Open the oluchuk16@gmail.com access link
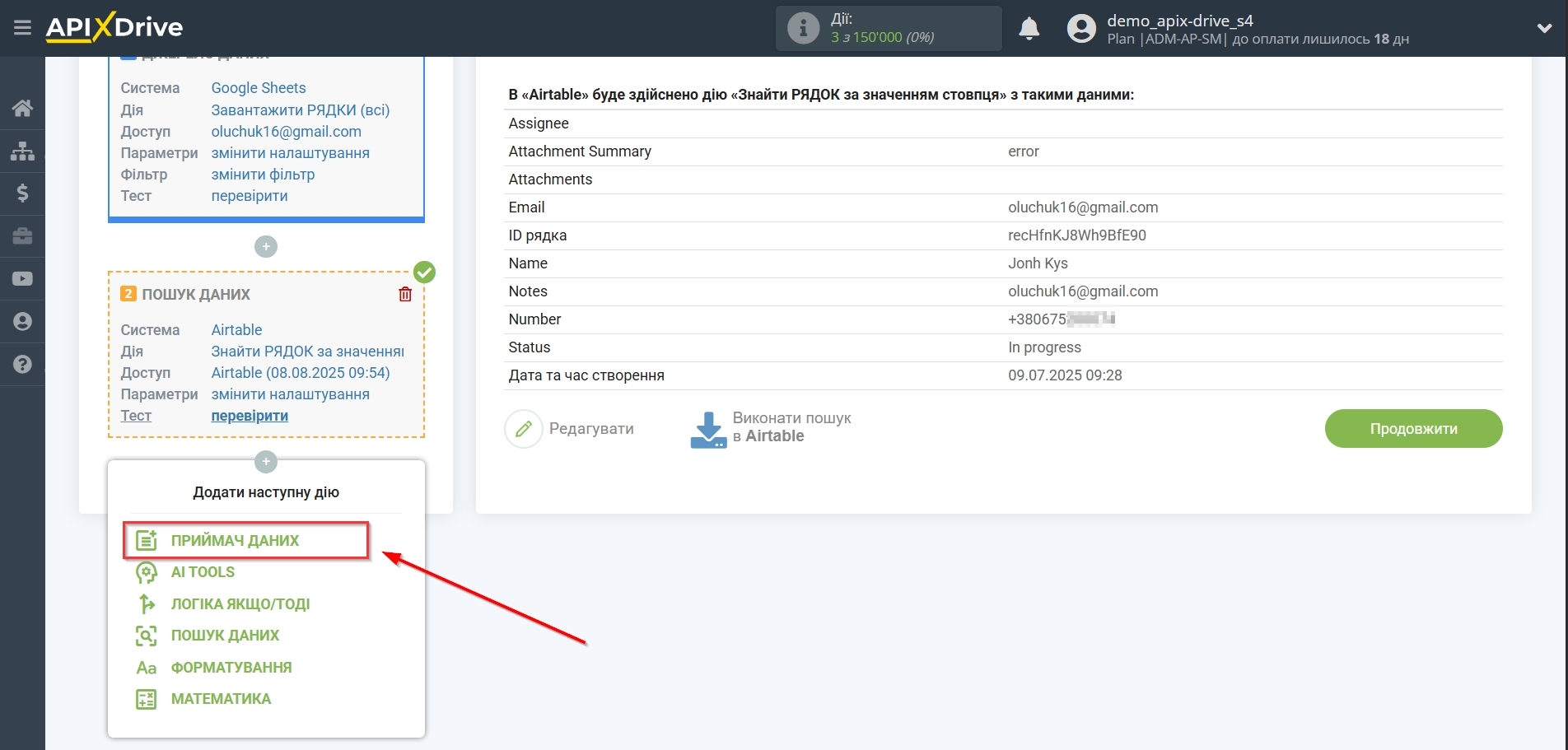1568x750 pixels. [286, 132]
